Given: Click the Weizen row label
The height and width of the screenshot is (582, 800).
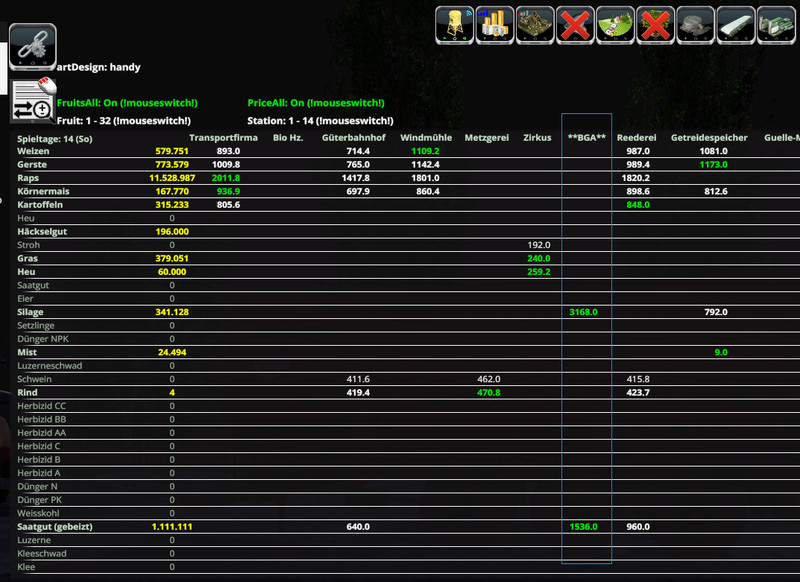Looking at the screenshot, I should pos(34,150).
